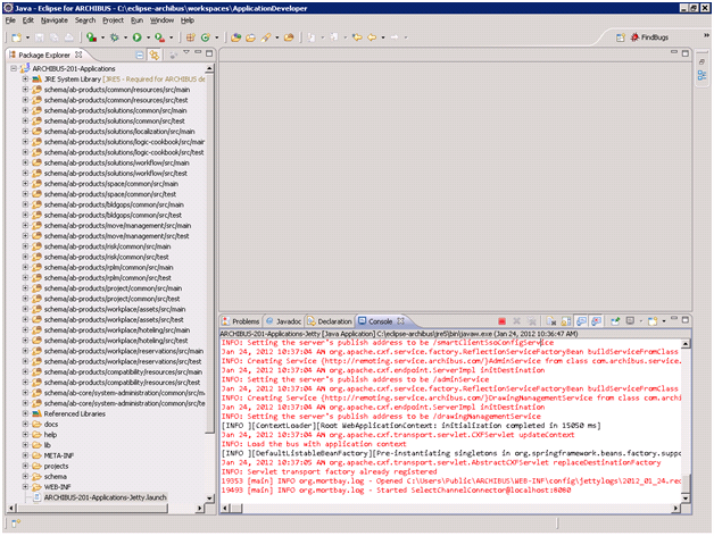Click the Forward navigation arrow icon
Image resolution: width=714 pixels, height=536 pixels.
[394, 37]
